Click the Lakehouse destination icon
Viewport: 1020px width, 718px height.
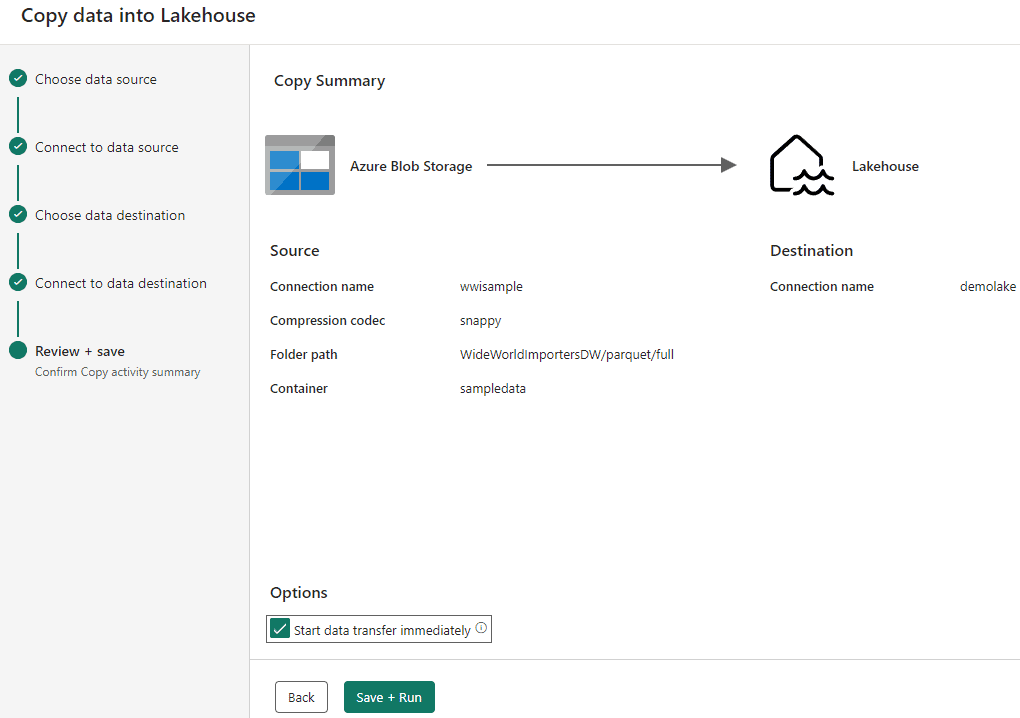point(801,165)
